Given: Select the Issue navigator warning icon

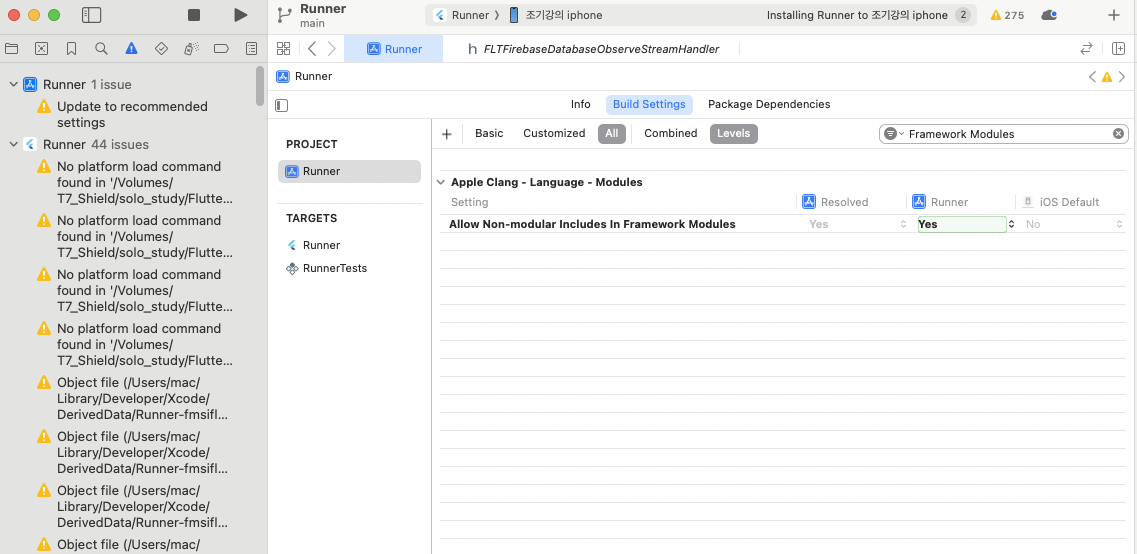Looking at the screenshot, I should tap(131, 49).
